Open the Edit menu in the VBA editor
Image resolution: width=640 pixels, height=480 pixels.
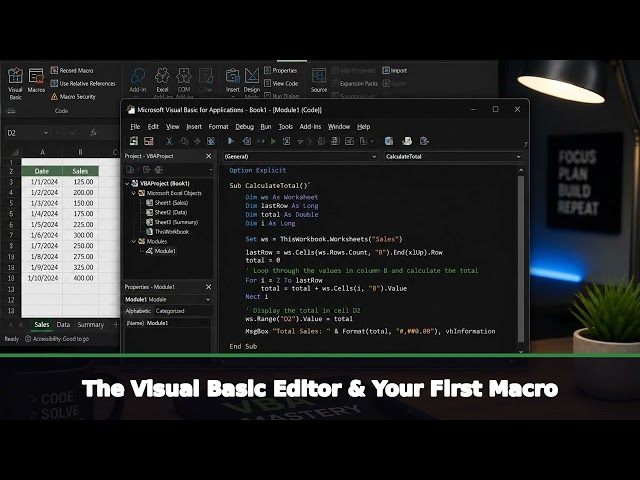click(153, 127)
